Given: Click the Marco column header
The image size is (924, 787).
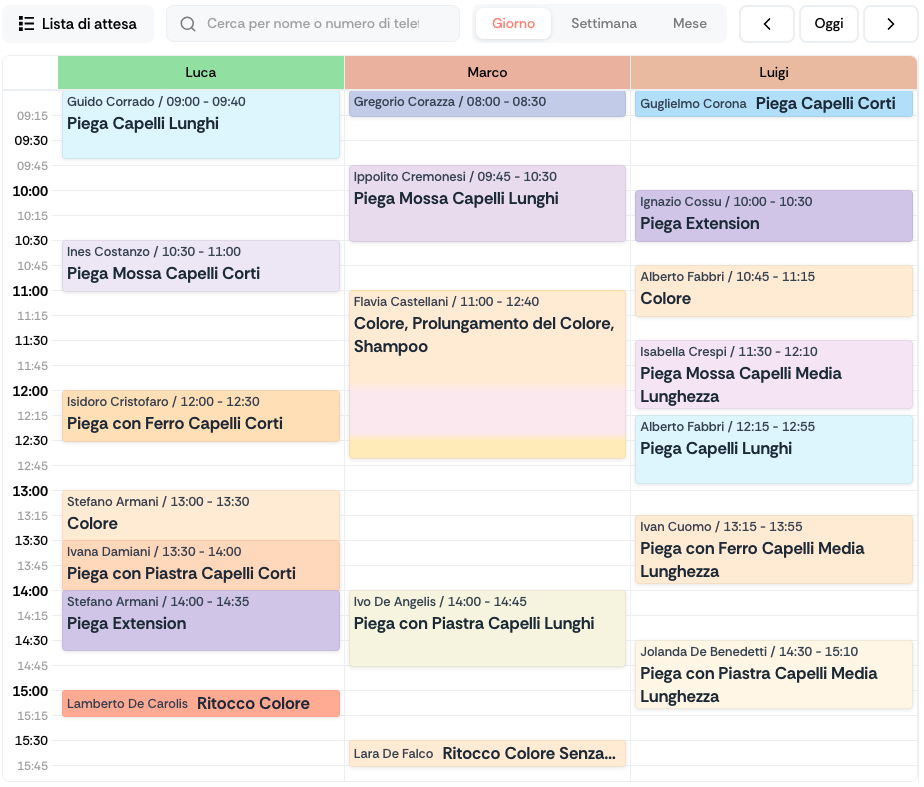Looking at the screenshot, I should [487, 72].
